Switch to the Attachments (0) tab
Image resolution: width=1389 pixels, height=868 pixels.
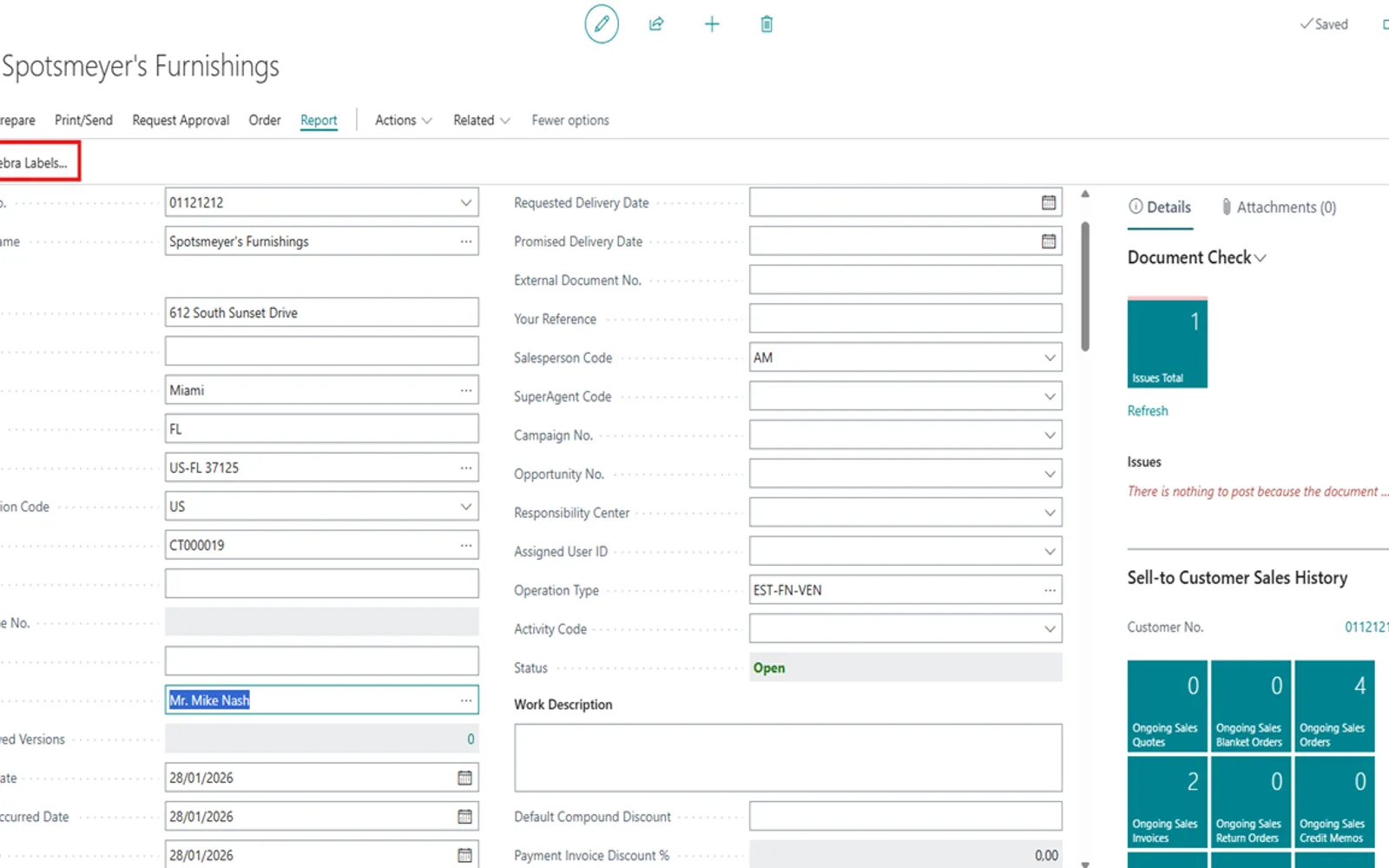click(1278, 207)
